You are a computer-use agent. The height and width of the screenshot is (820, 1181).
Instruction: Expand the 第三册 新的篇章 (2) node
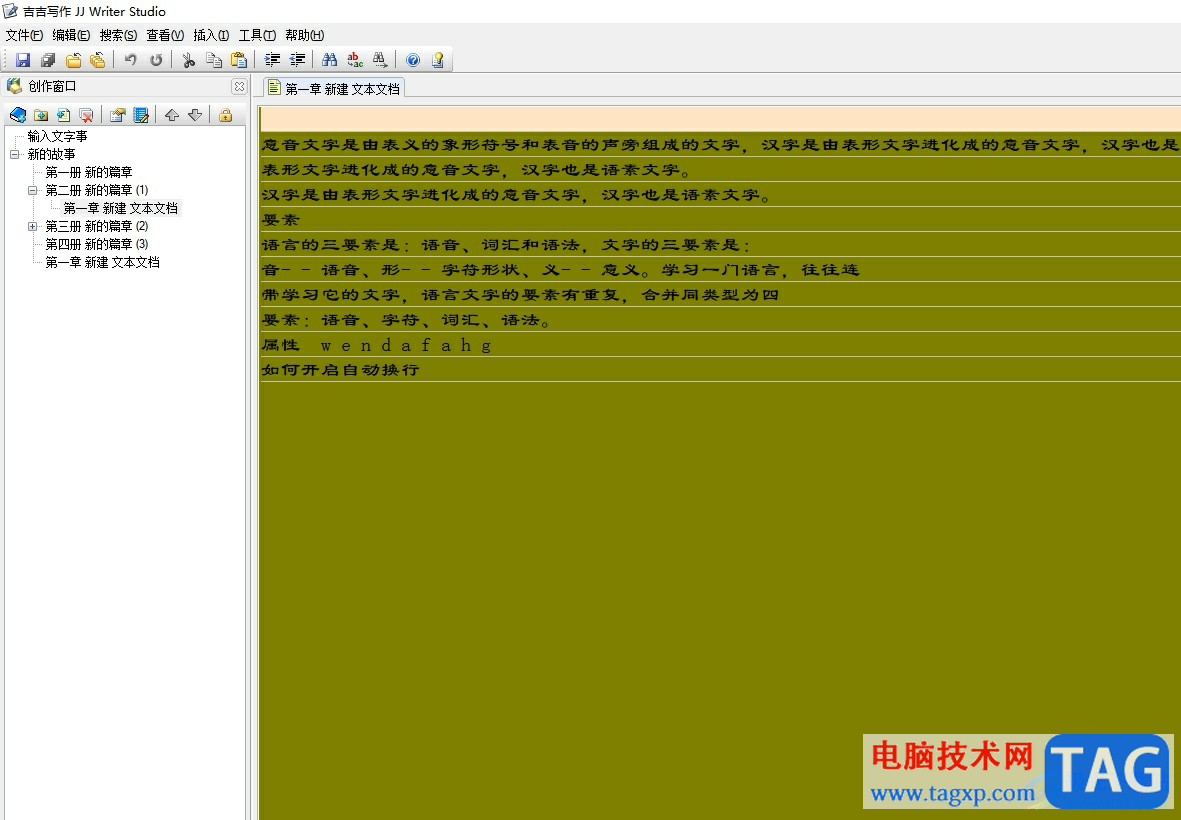pos(32,227)
